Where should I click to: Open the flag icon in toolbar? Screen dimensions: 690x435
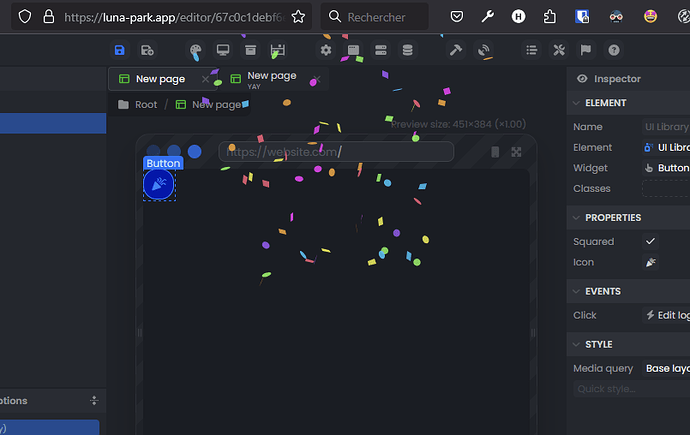[586, 50]
